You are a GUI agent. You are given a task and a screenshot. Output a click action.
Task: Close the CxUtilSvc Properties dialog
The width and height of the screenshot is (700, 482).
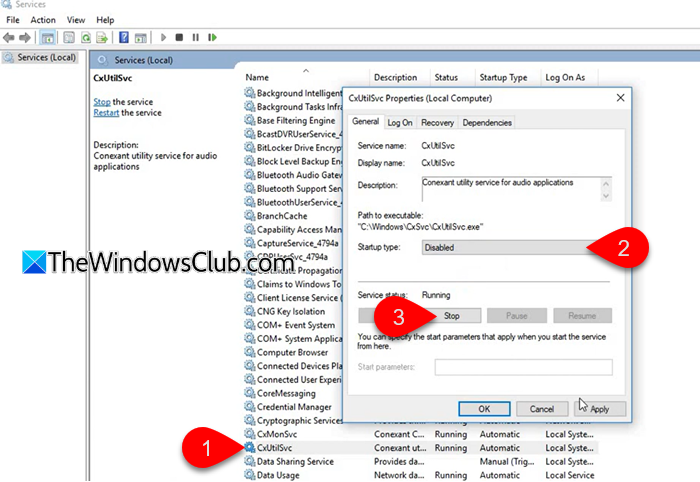coord(621,98)
